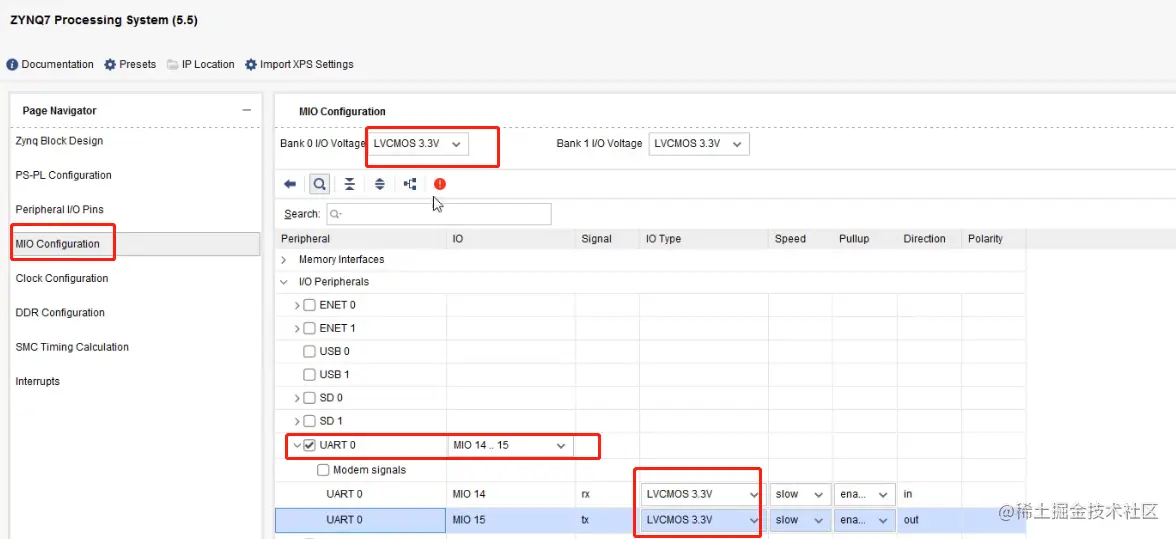Enable the USB 0 checkbox
This screenshot has height=539, width=1176.
coord(309,352)
